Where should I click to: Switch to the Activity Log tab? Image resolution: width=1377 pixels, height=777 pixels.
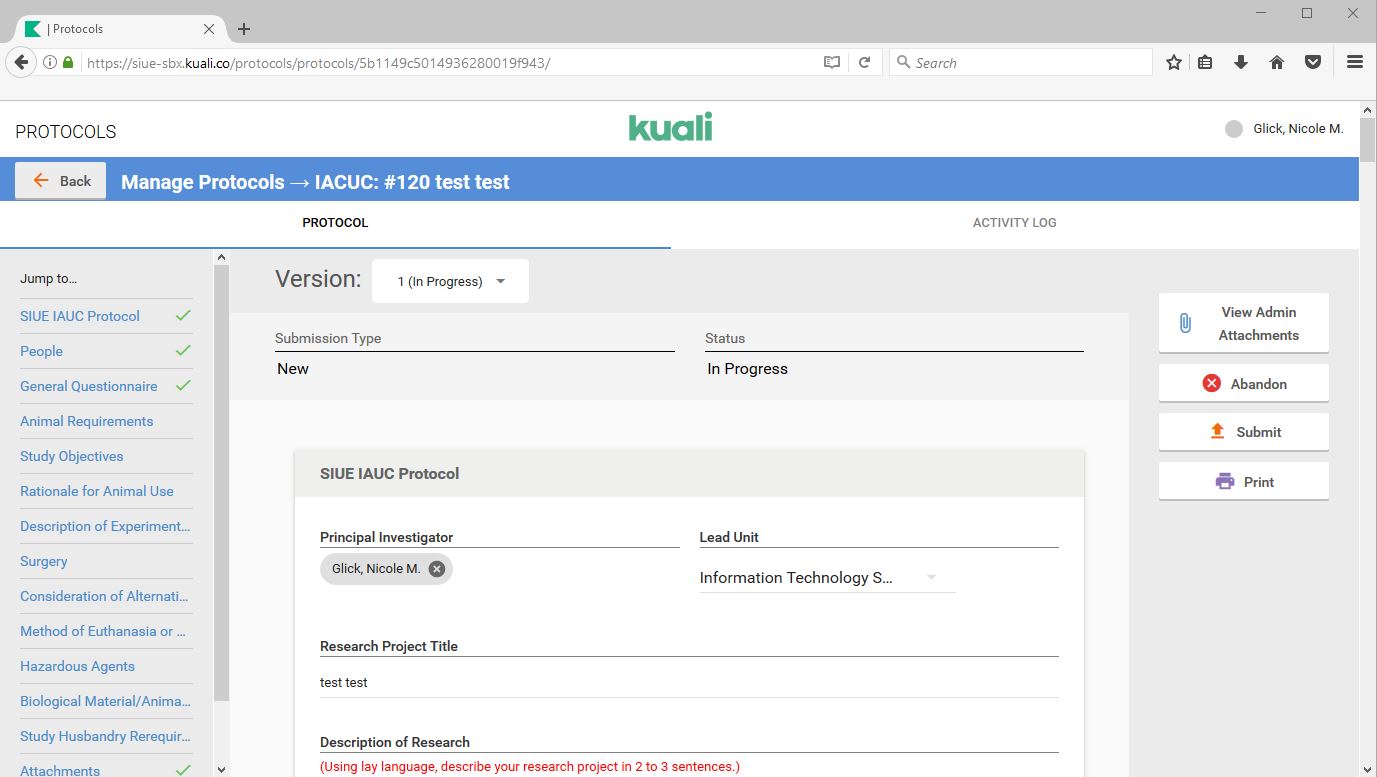tap(1014, 223)
